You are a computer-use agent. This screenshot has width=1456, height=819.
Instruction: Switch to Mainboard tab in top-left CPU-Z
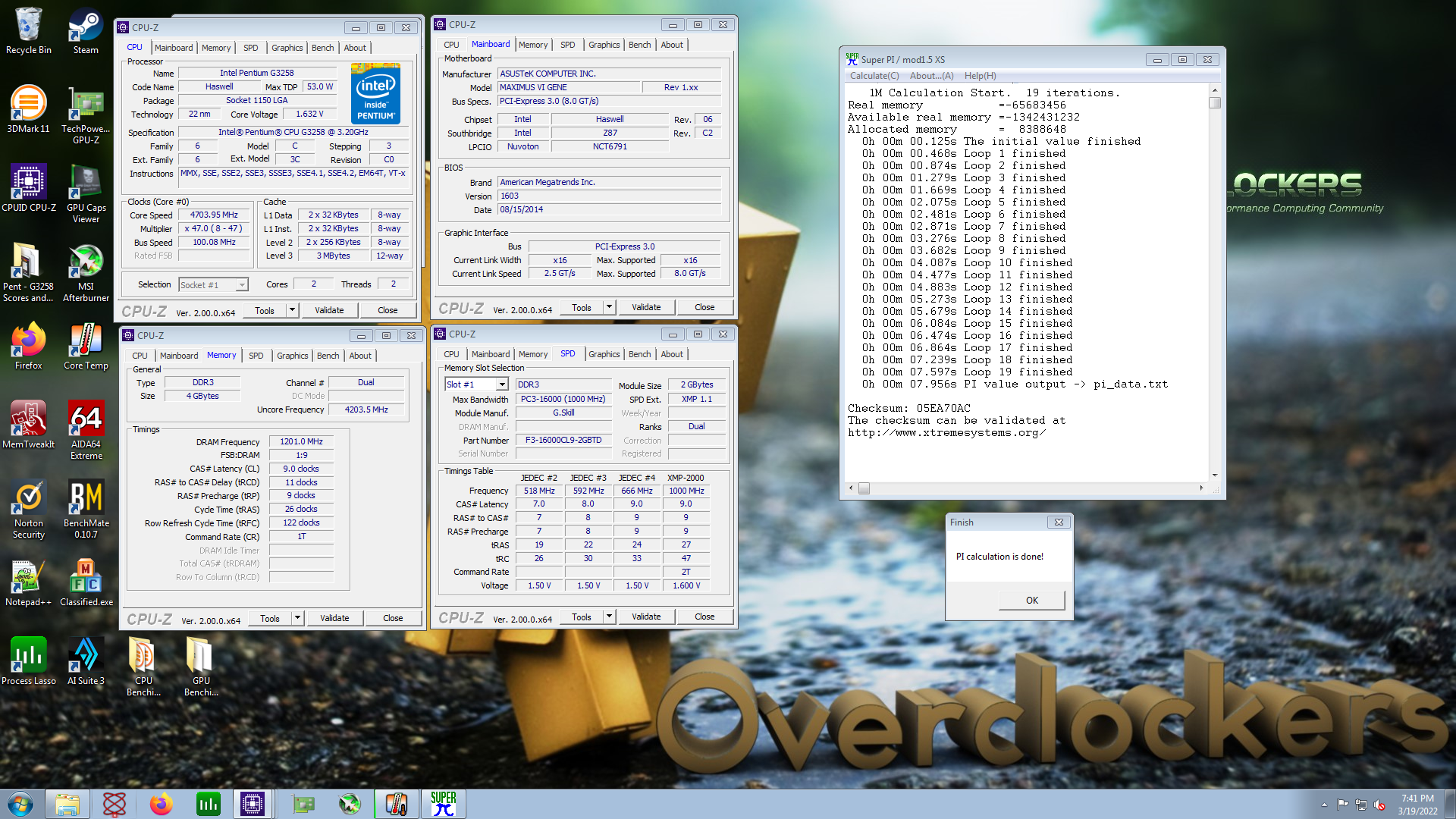click(174, 48)
